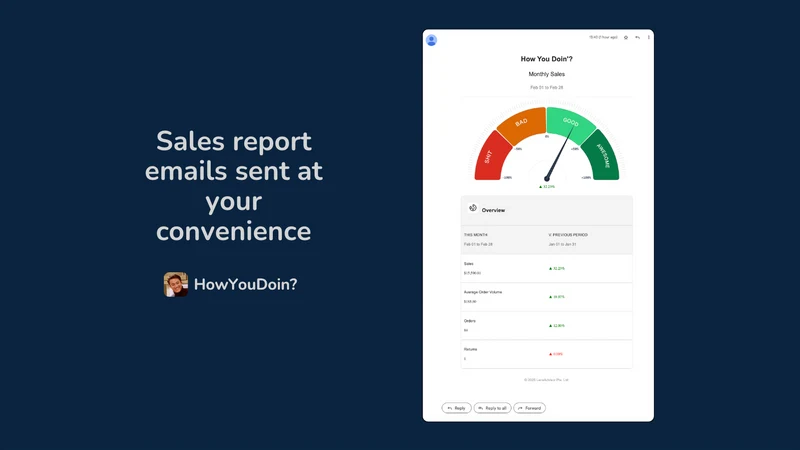This screenshot has height=450, width=800.
Task: Open the three-dot more options menu
Action: (x=648, y=37)
